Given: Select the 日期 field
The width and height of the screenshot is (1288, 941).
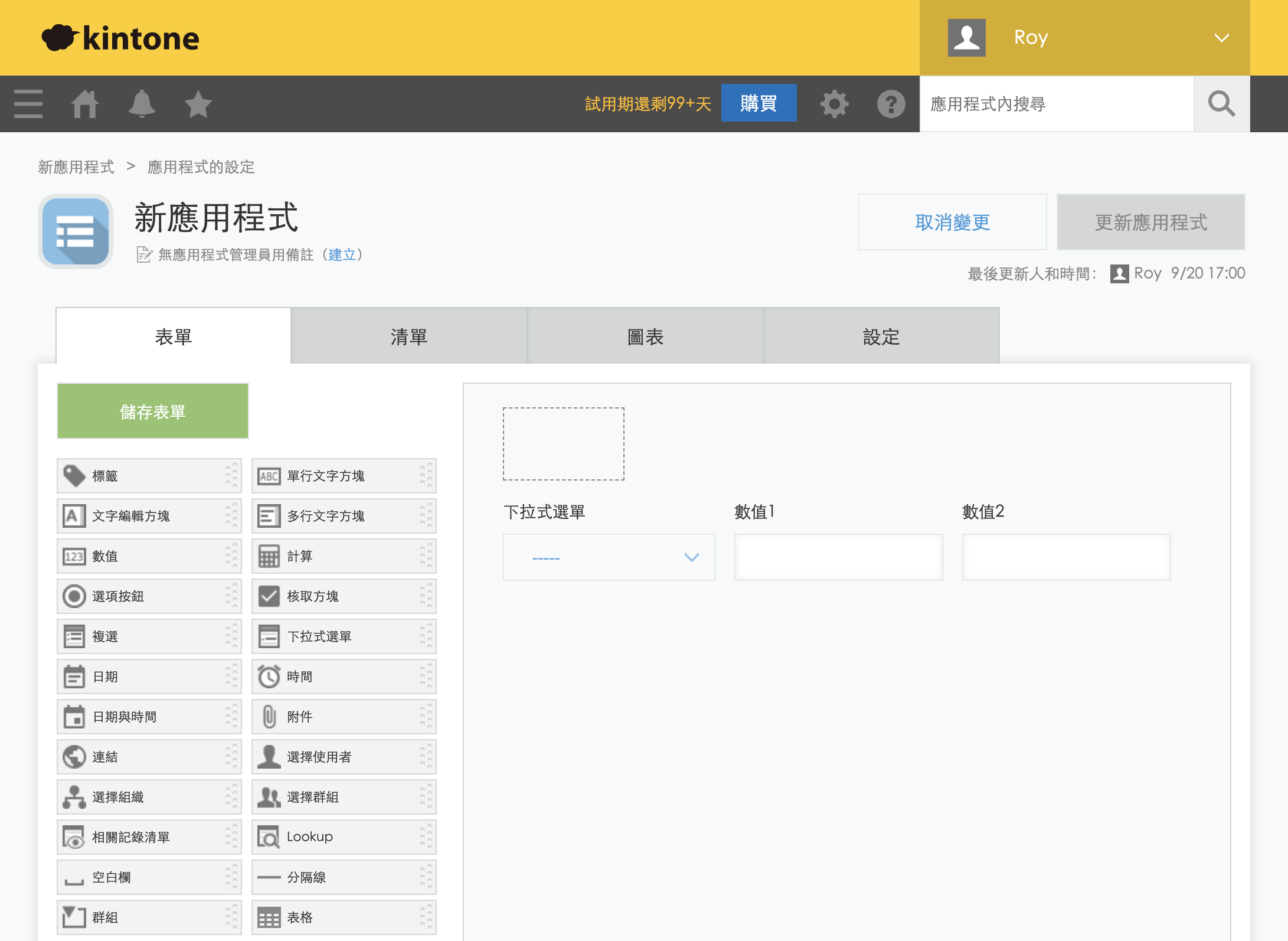Looking at the screenshot, I should tap(149, 677).
